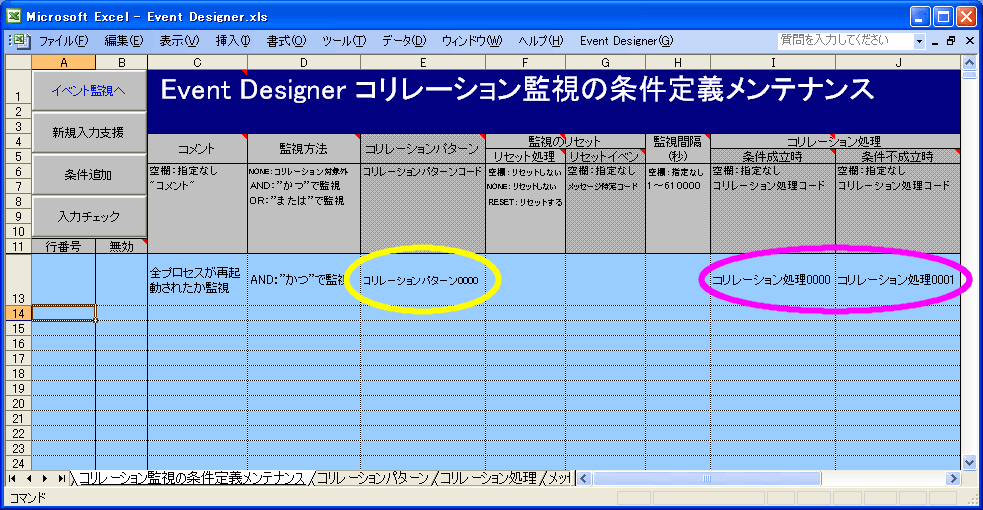Select the AND:"かつ"で監視 cell in row 13

click(x=304, y=280)
